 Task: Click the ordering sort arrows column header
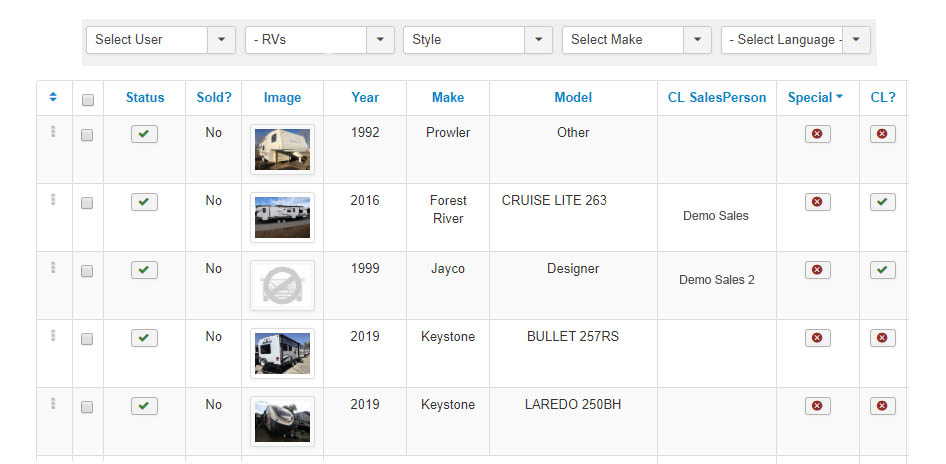pyautogui.click(x=53, y=97)
